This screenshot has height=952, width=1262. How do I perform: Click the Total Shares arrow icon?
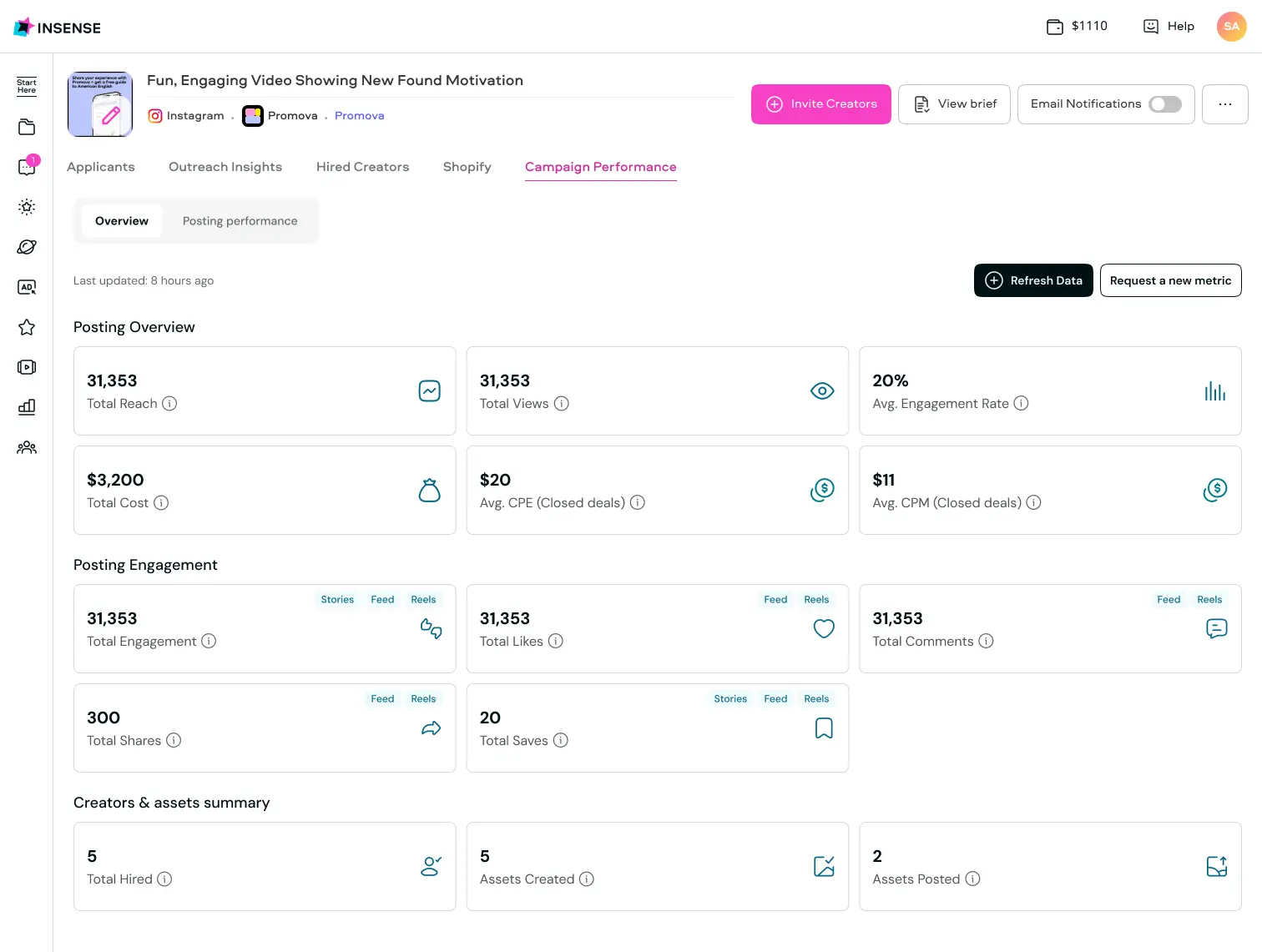(431, 728)
